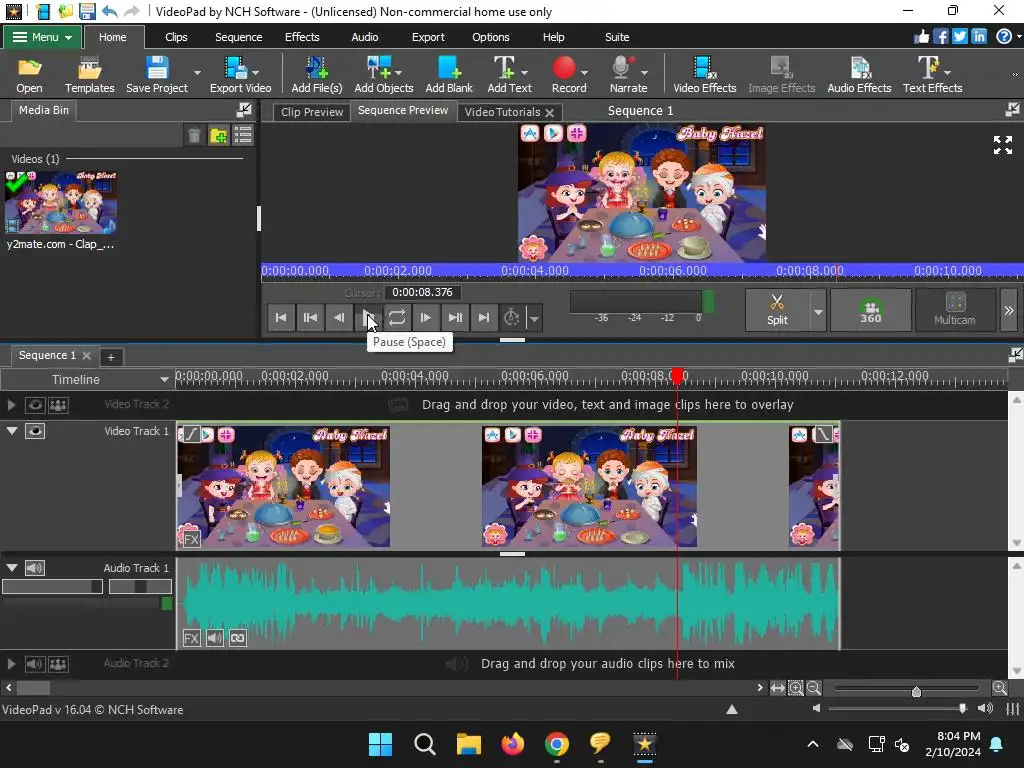Open the green Menu dropdown
1024x768 pixels.
(42, 37)
